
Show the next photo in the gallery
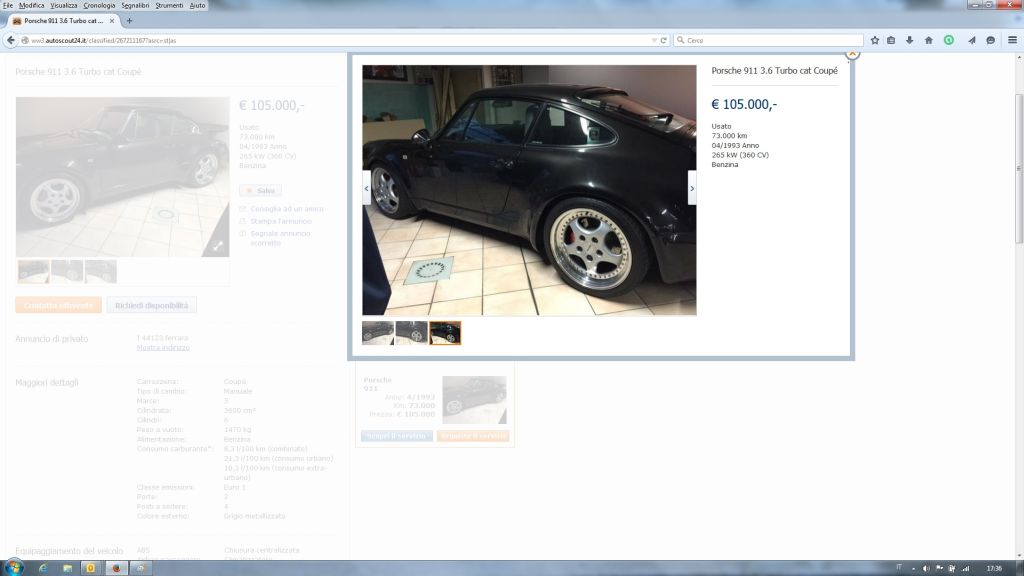coord(692,188)
